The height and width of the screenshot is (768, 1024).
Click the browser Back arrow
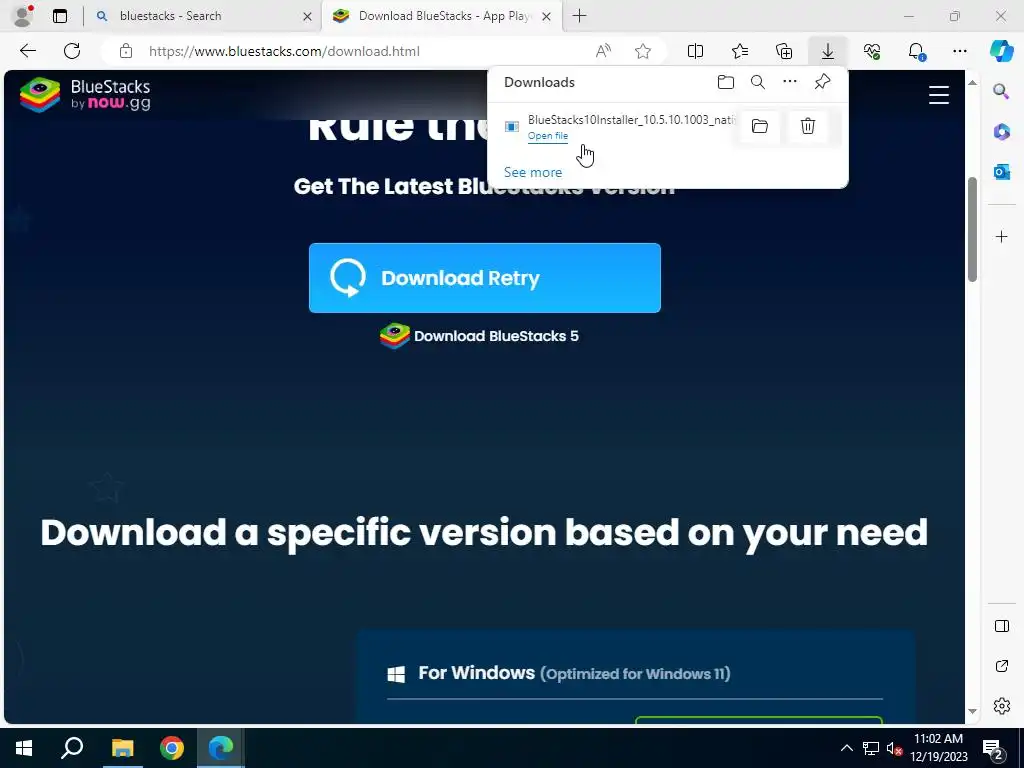[27, 51]
